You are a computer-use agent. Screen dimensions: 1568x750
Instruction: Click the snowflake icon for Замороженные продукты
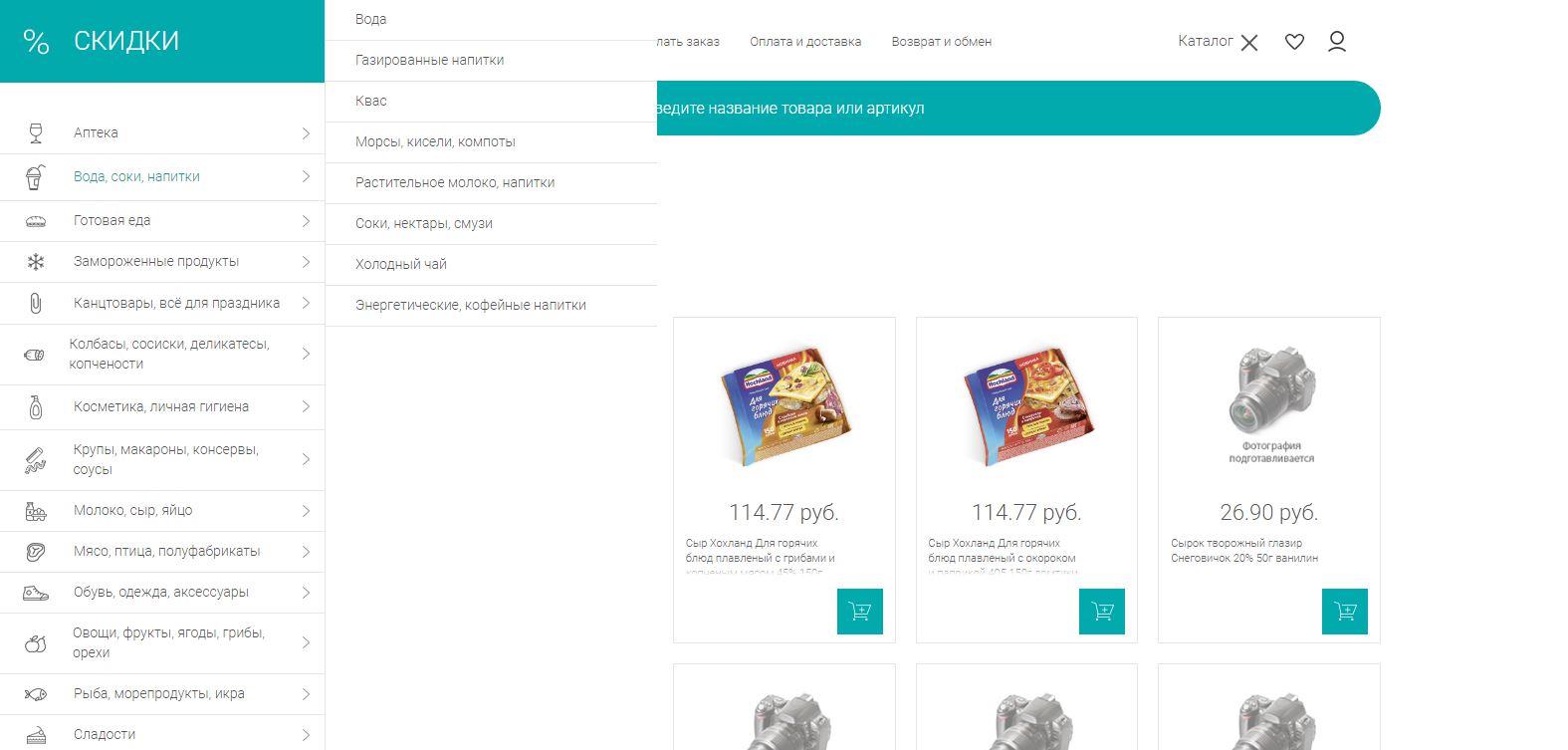(36, 262)
